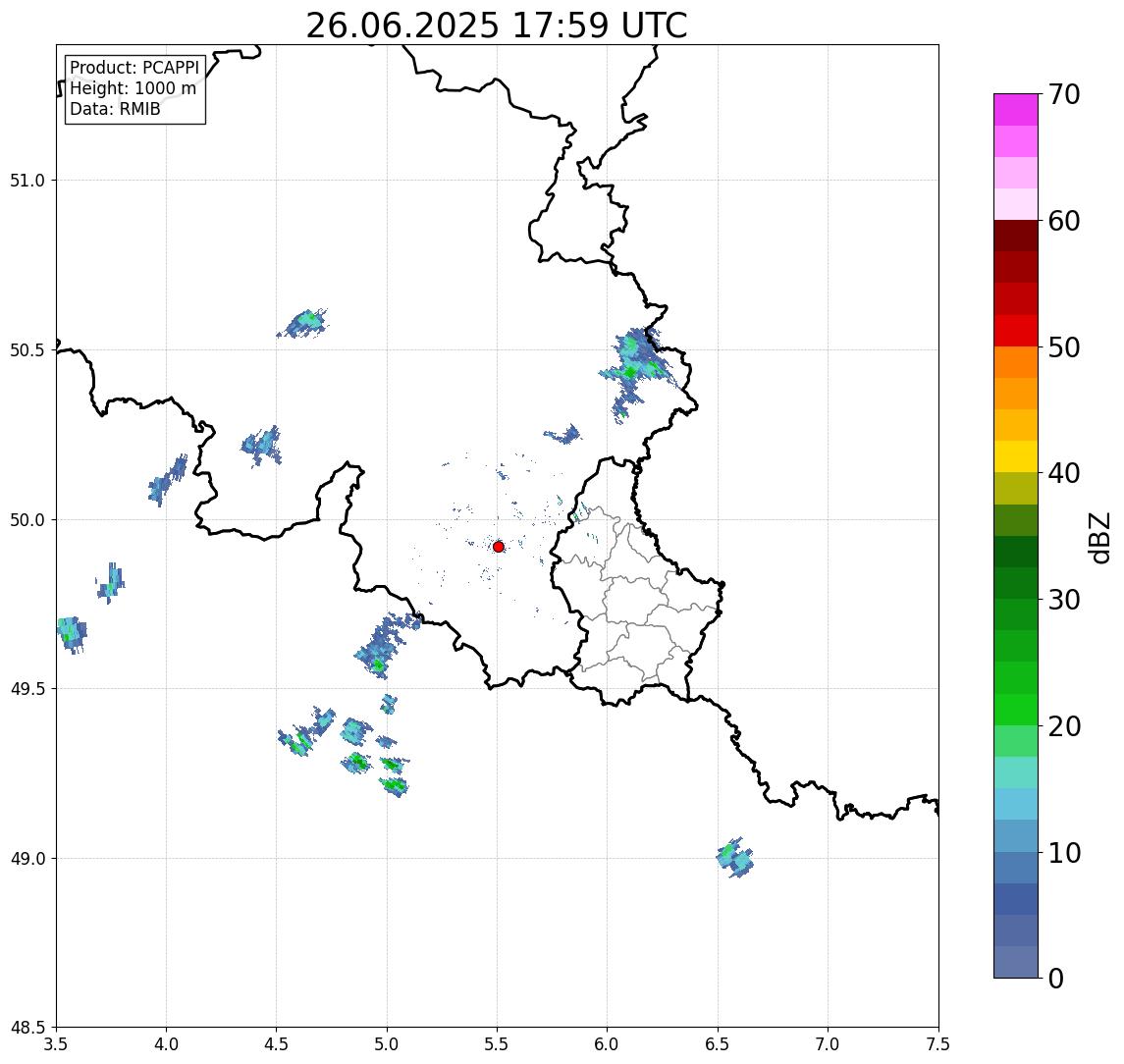Click colorbar tick label 0

tap(1056, 979)
